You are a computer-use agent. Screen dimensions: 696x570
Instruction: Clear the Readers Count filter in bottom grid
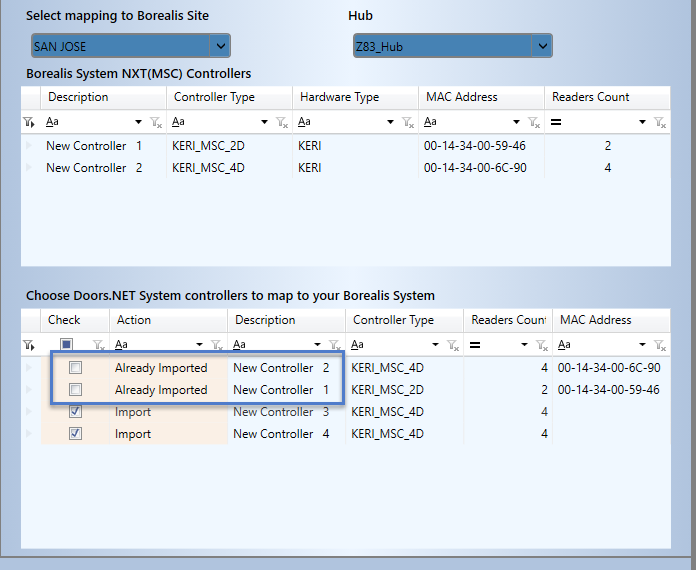(542, 345)
